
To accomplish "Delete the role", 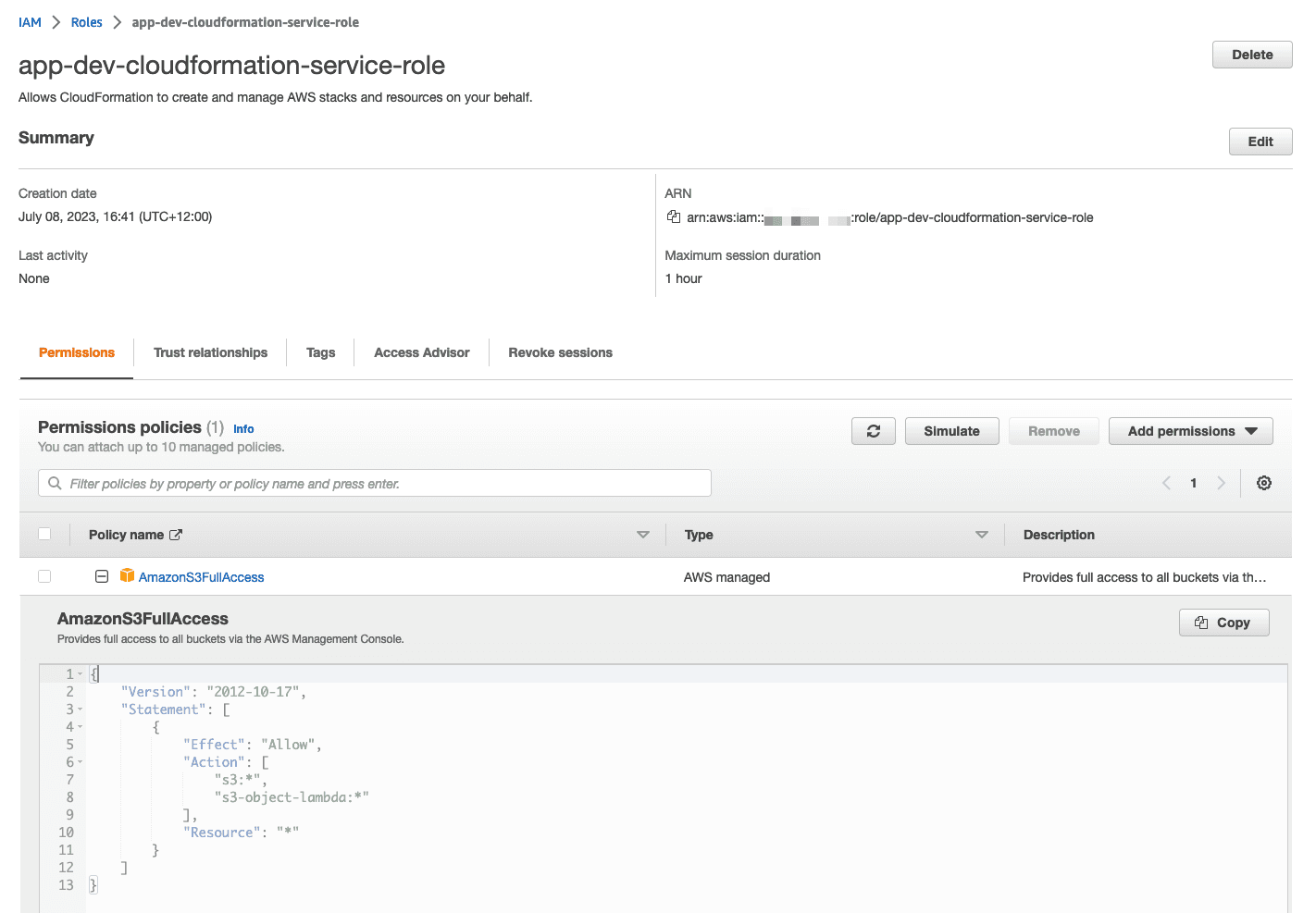I will click(1252, 55).
